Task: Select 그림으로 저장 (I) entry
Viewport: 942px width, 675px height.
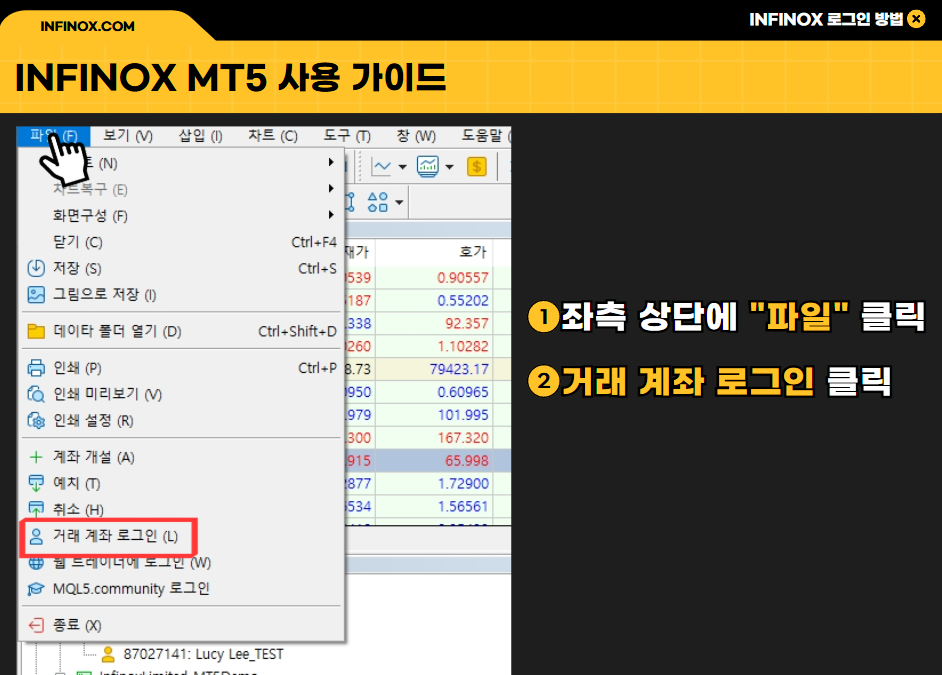Action: coord(181,294)
